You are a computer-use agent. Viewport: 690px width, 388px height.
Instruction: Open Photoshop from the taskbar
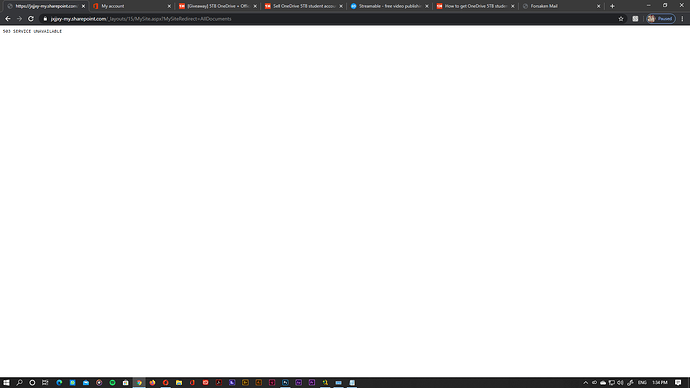(285, 383)
